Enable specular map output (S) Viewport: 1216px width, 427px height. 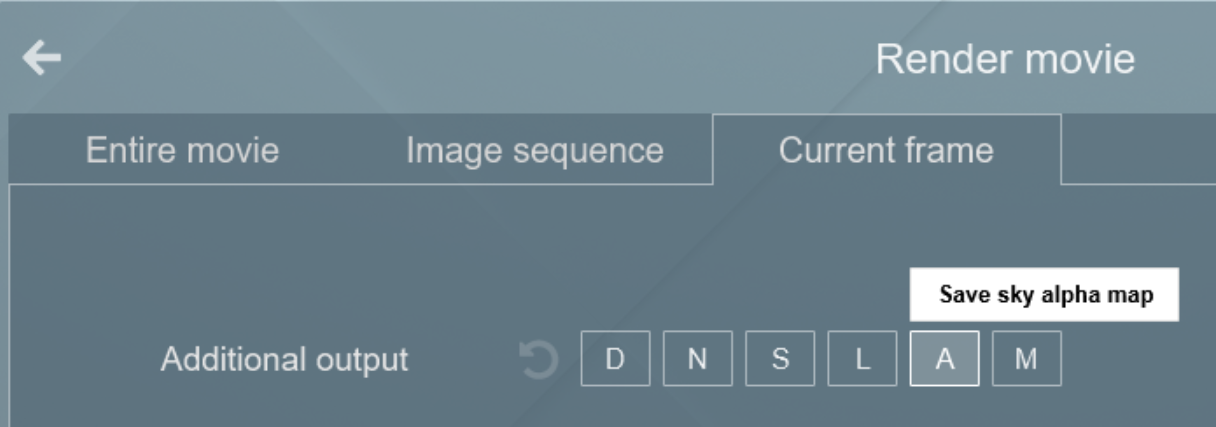pyautogui.click(x=779, y=359)
